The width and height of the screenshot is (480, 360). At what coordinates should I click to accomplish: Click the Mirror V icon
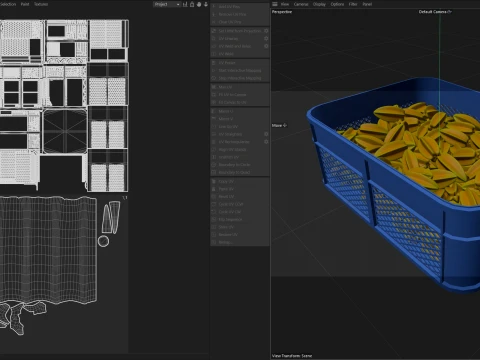[214, 119]
